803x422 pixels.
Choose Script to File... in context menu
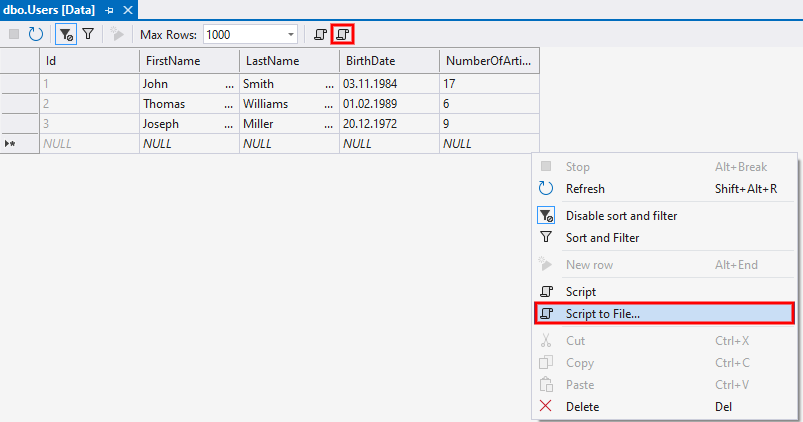(x=664, y=313)
